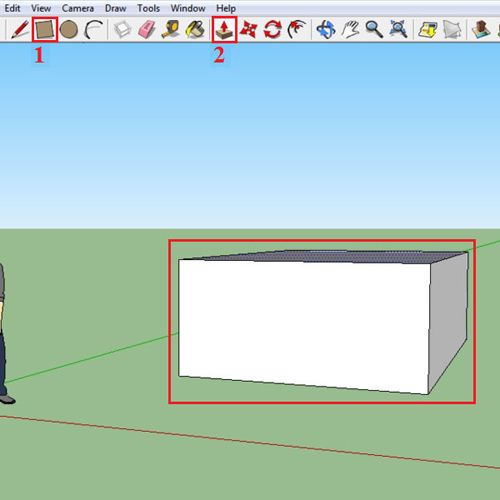Open the Camera menu
The image size is (500, 500).
click(x=78, y=8)
